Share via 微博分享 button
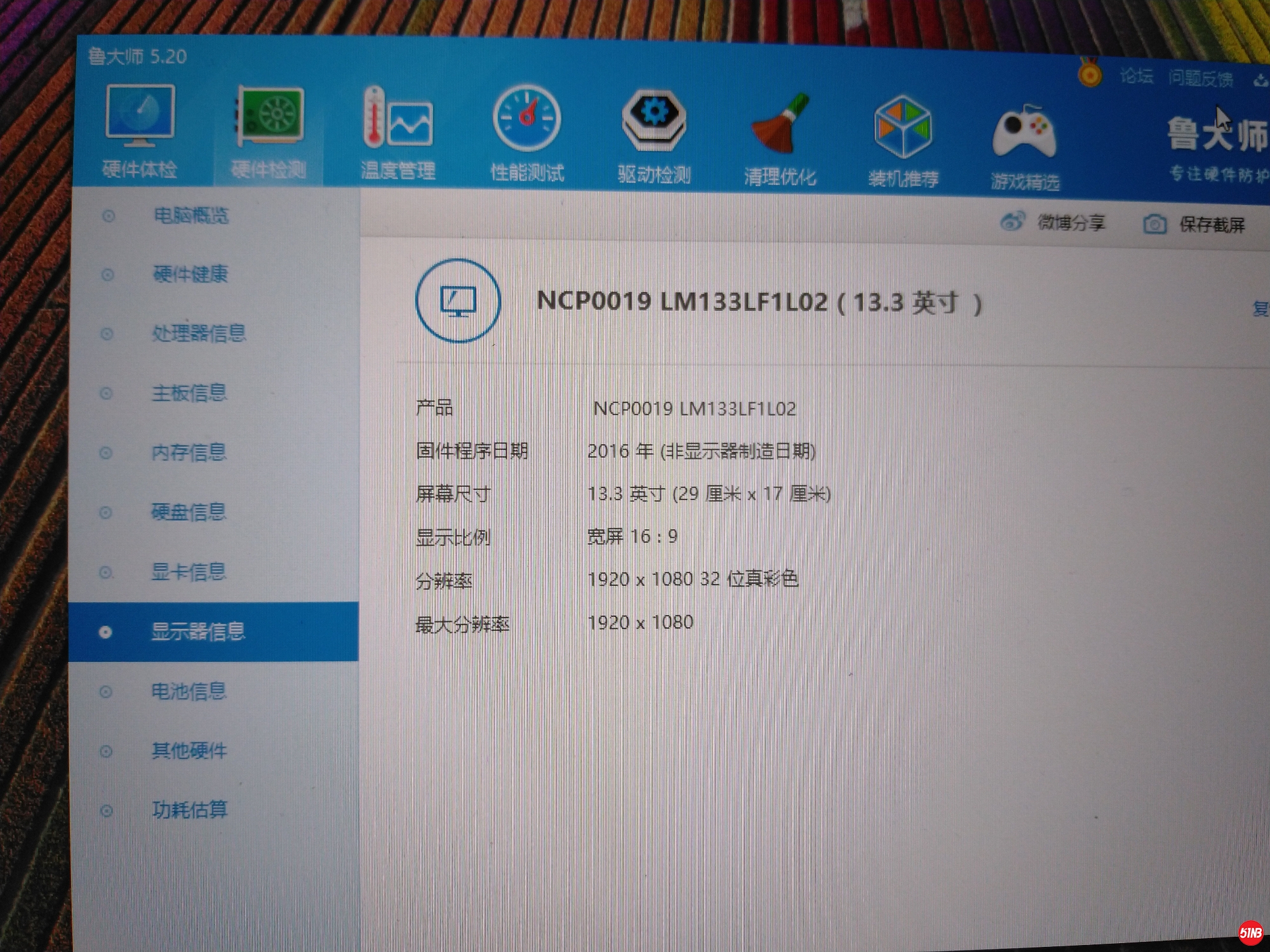 [x=1053, y=222]
